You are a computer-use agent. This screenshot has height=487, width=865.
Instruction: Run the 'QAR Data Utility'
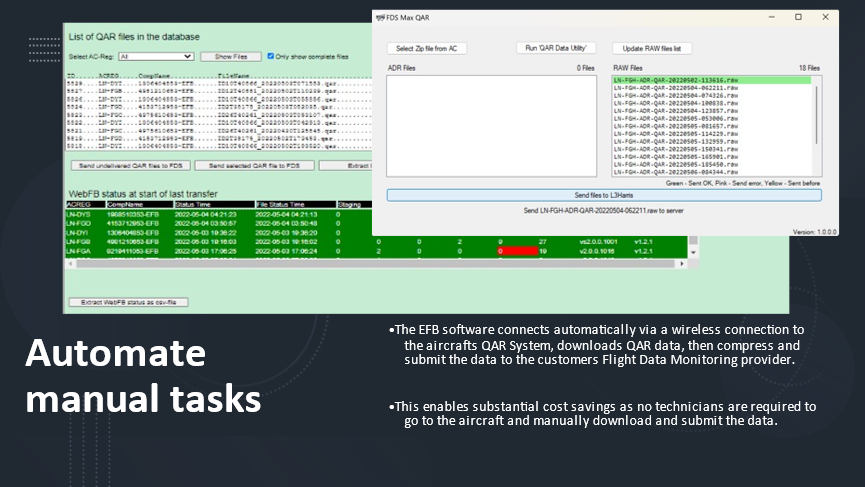tap(556, 48)
